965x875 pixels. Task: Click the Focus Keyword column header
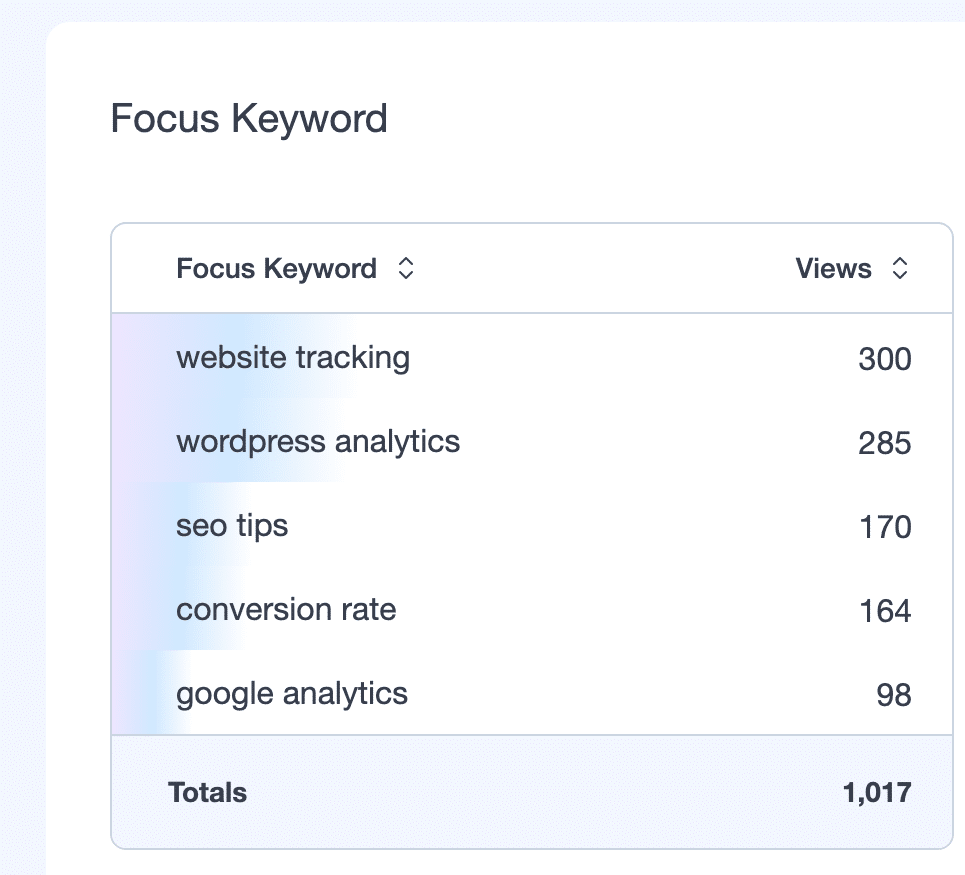[x=276, y=268]
